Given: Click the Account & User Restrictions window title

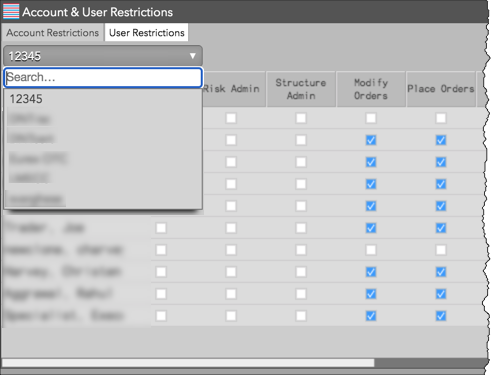Looking at the screenshot, I should (97, 12).
